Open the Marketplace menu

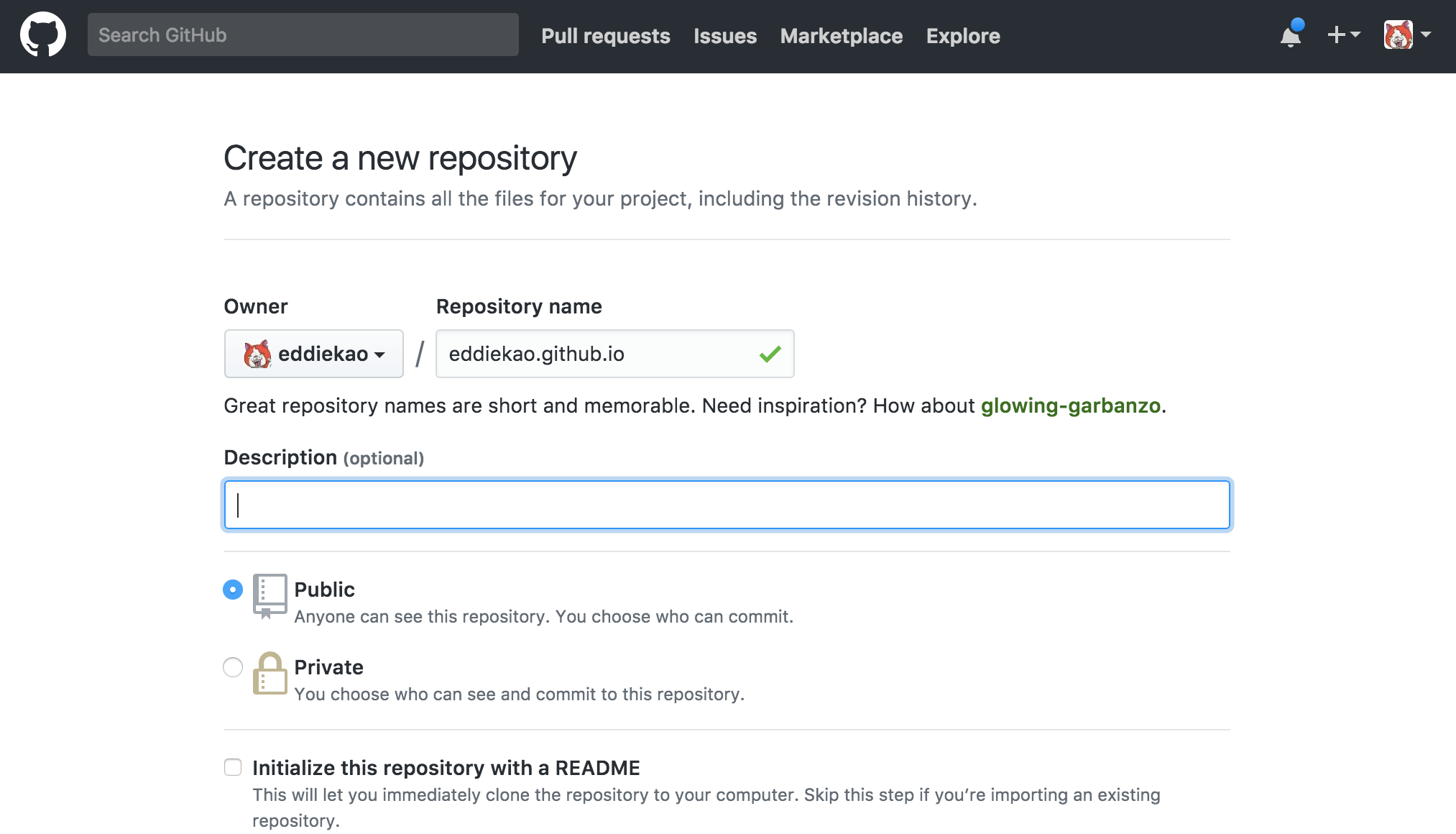[841, 36]
